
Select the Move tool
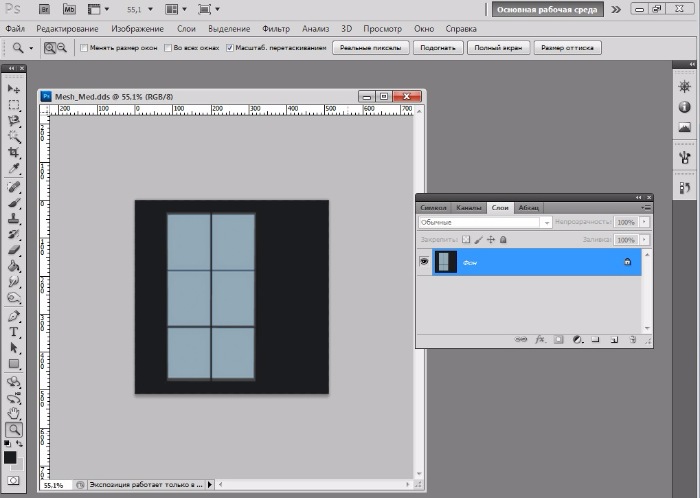14,89
